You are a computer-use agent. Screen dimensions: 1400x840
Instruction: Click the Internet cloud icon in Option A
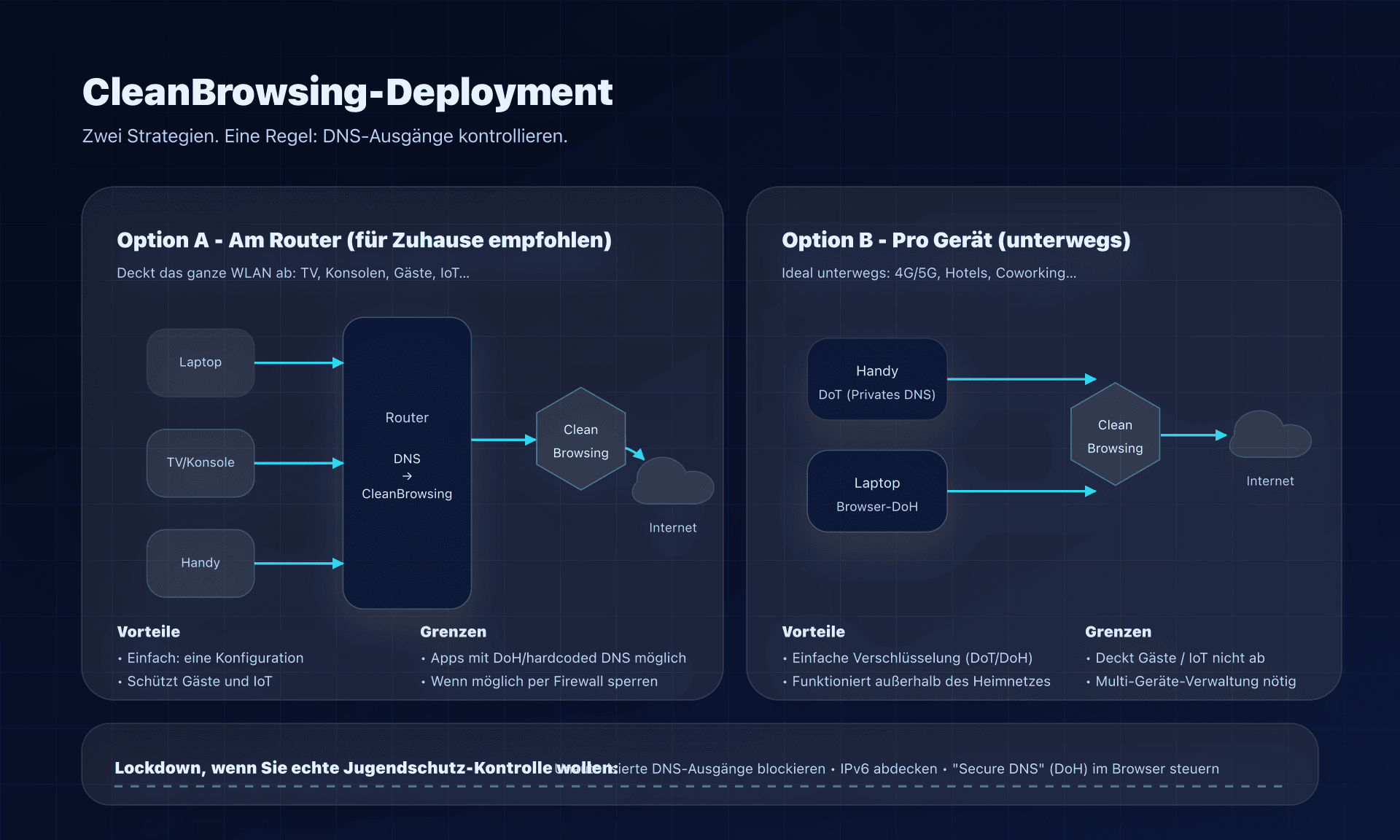672,483
